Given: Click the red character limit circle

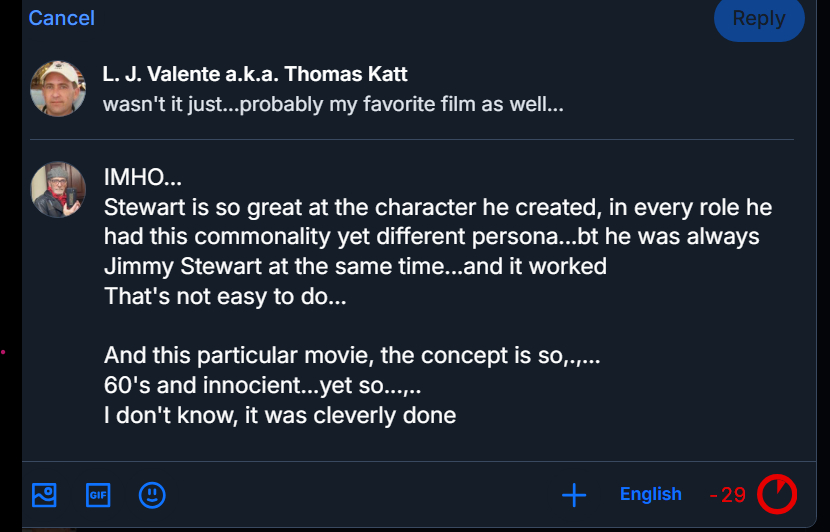Looking at the screenshot, I should click(x=777, y=494).
